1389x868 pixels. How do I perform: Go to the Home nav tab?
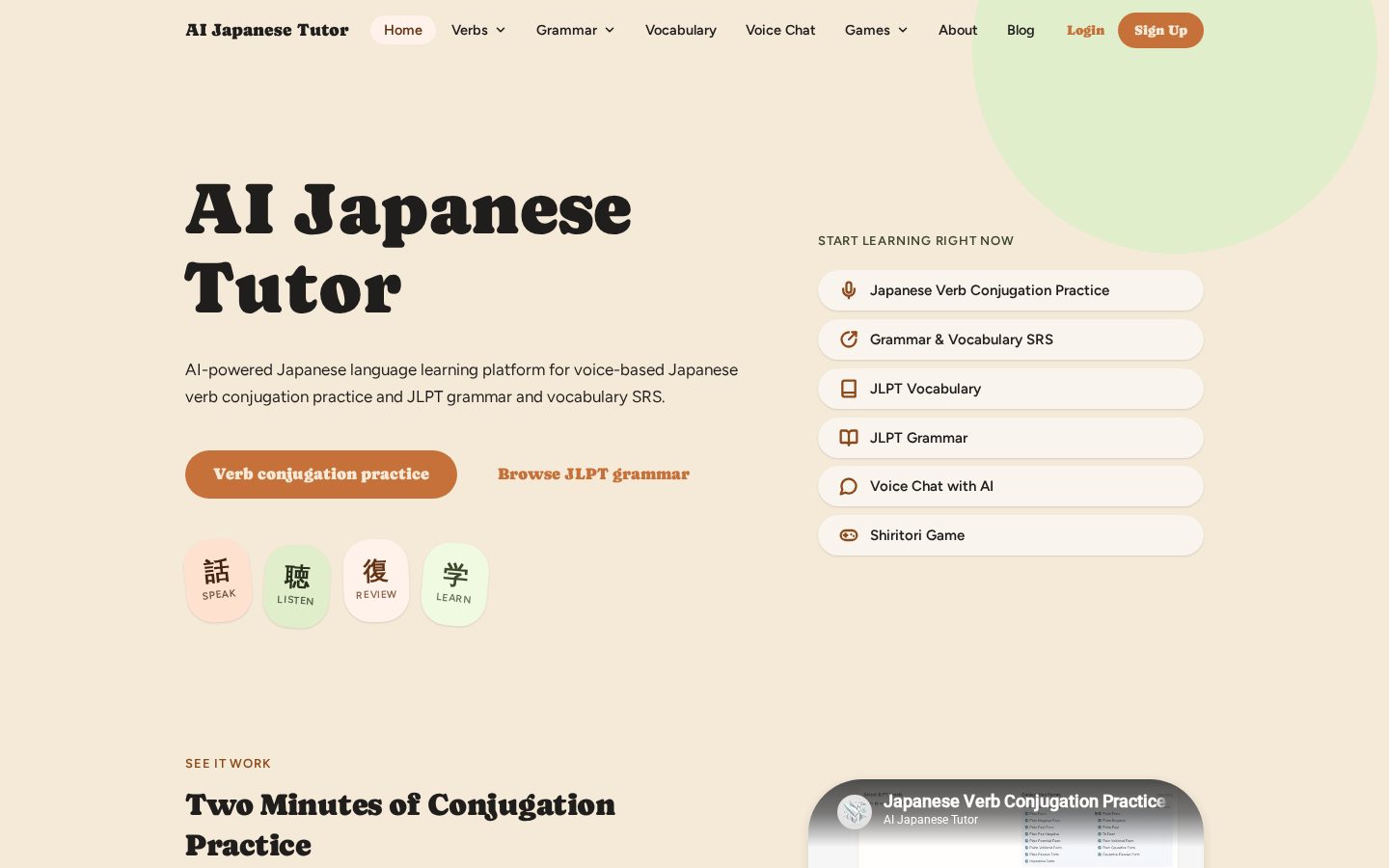(x=403, y=30)
